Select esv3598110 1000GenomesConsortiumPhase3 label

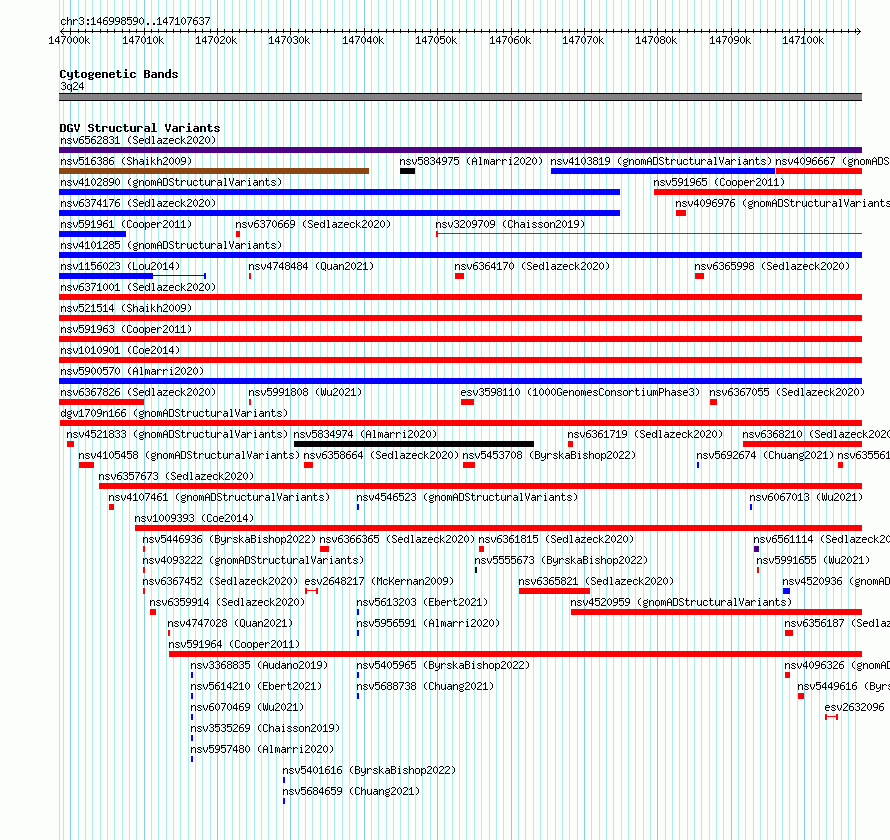pos(580,392)
